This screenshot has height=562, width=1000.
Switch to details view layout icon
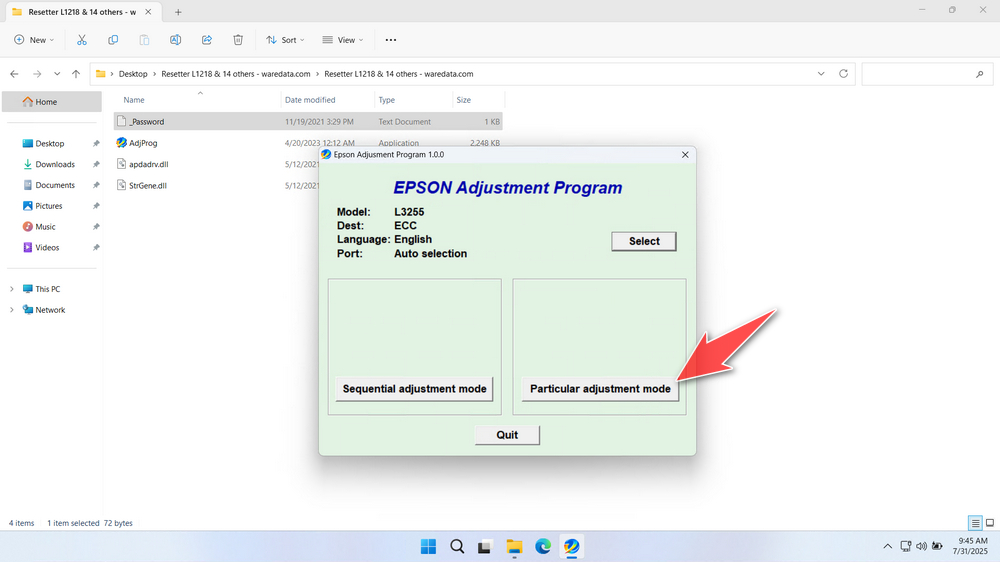975,523
